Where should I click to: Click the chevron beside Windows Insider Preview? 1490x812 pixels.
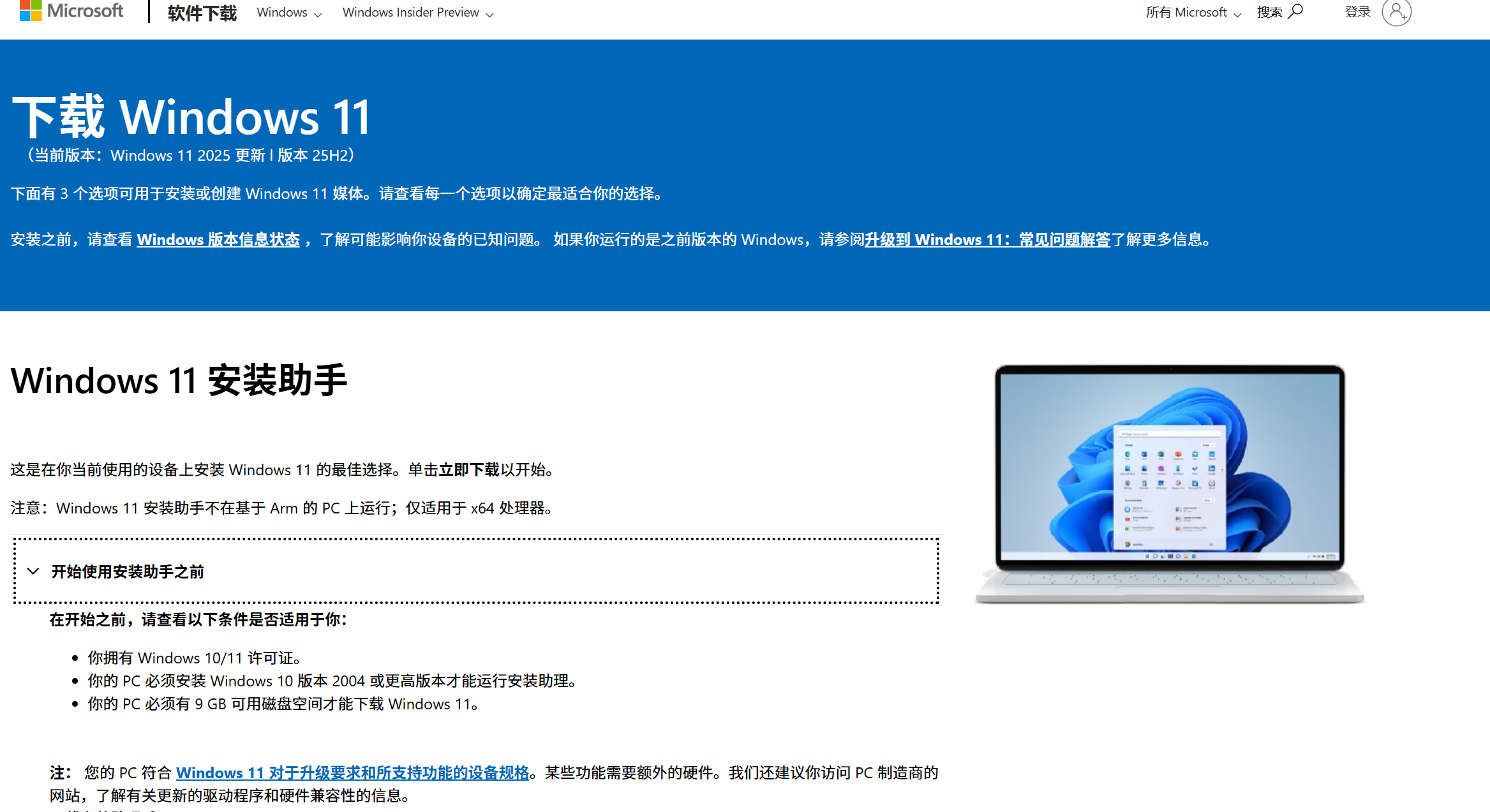pos(489,13)
